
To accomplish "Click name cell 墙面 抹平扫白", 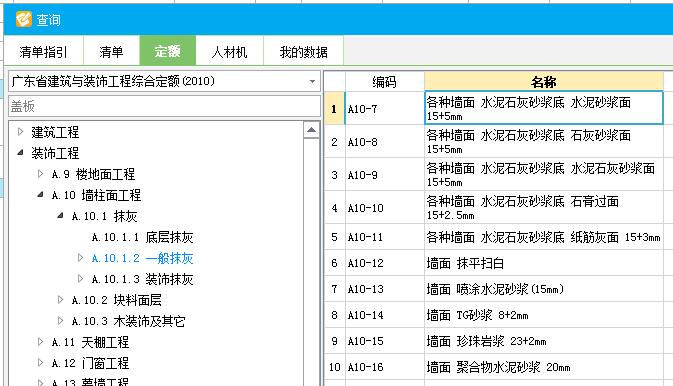I will [544, 263].
